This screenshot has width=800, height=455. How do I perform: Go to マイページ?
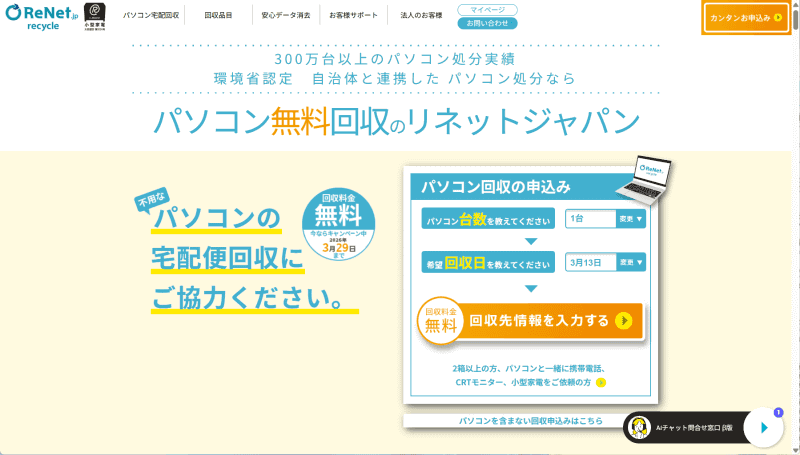pos(487,10)
